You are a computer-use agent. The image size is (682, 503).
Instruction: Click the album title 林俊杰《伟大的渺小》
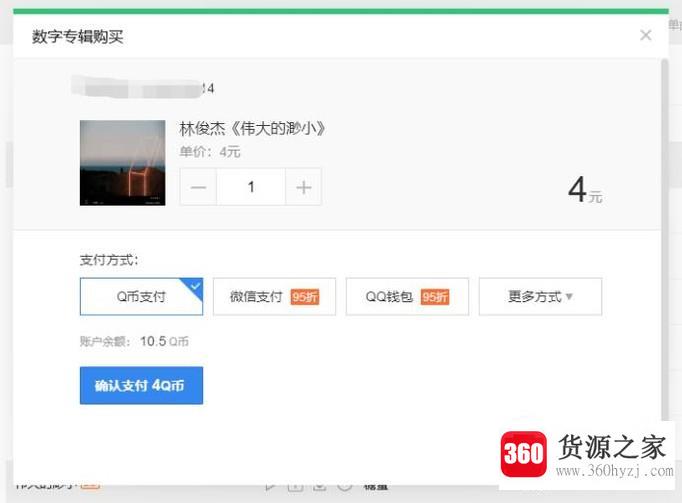[x=252, y=129]
